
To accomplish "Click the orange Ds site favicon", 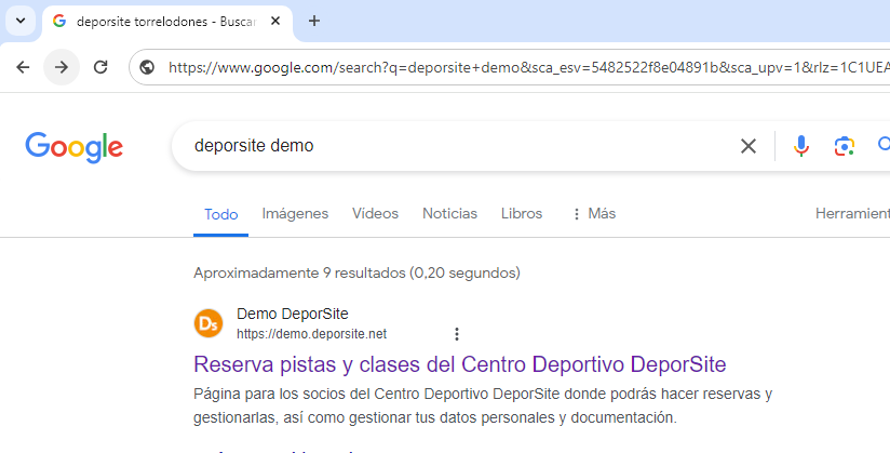I will pos(208,324).
